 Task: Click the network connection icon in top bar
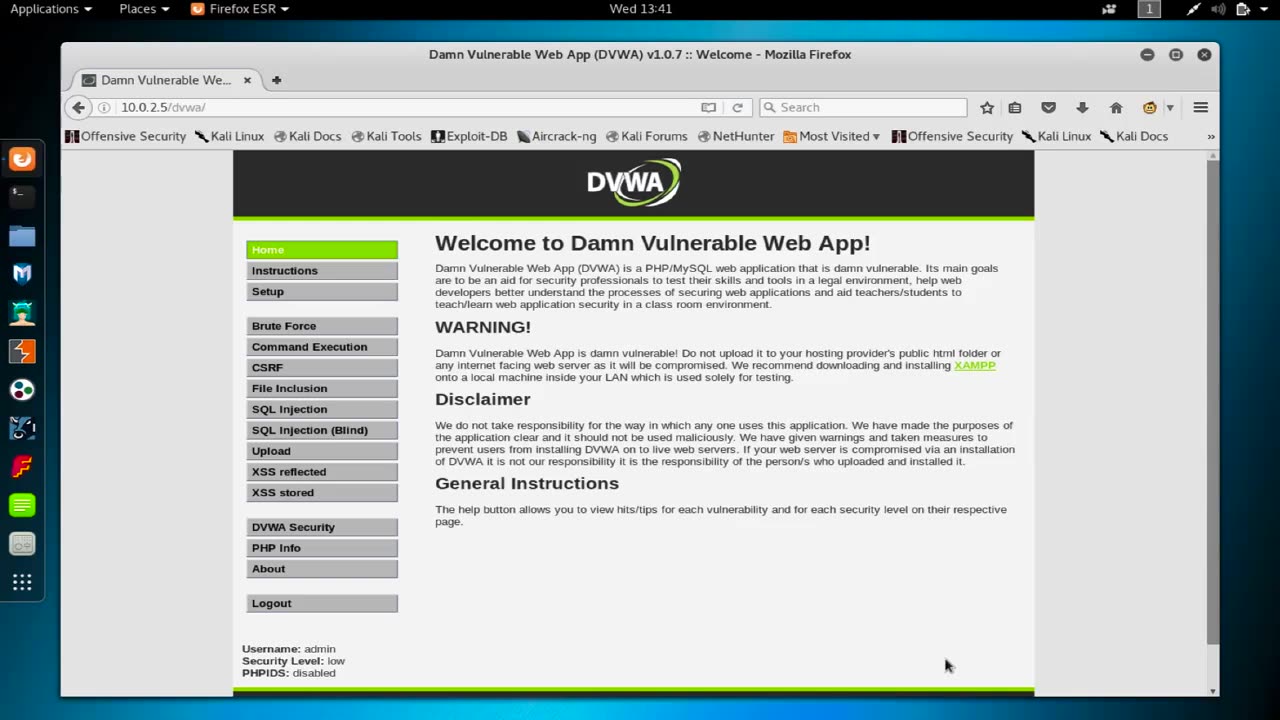(x=1193, y=9)
